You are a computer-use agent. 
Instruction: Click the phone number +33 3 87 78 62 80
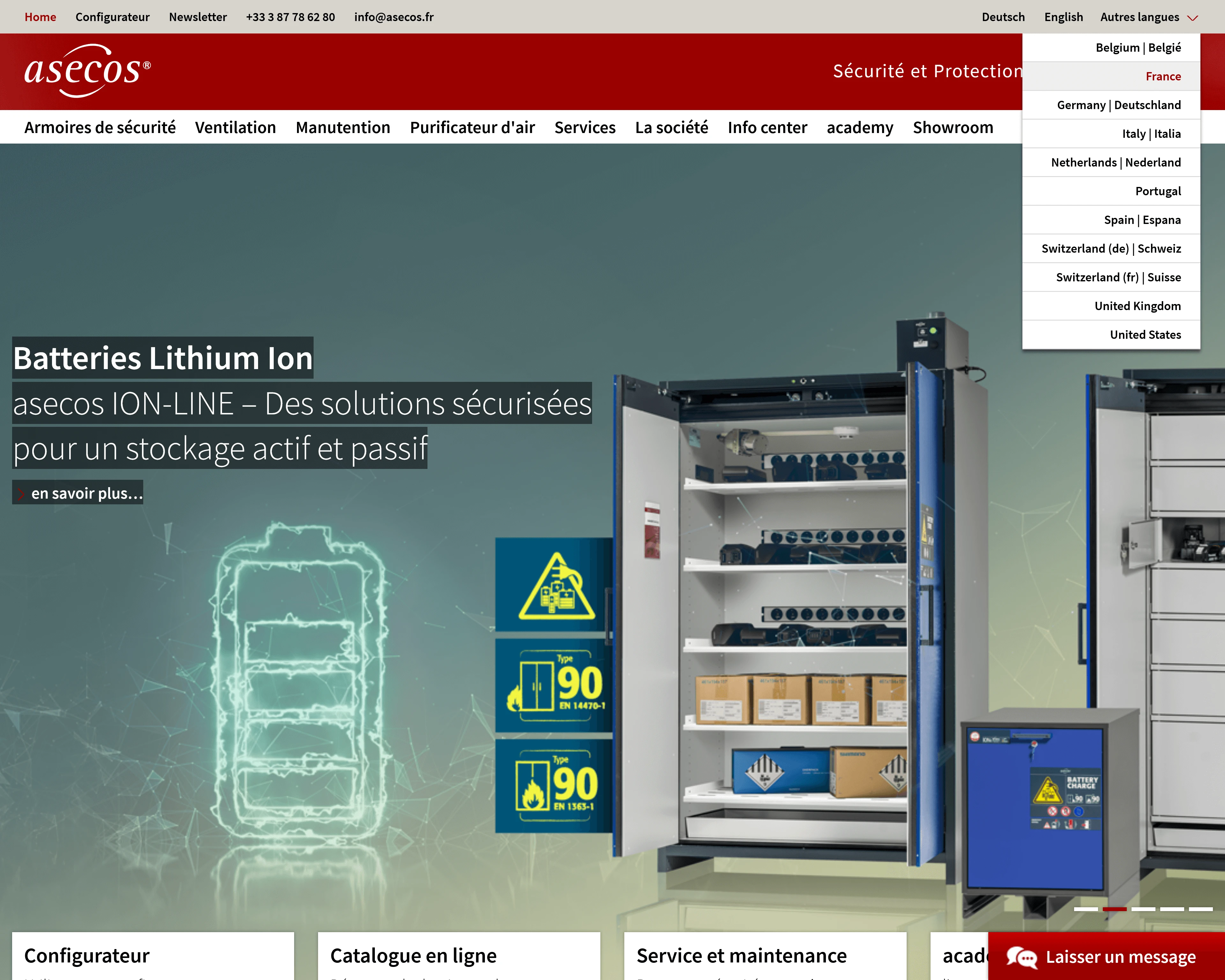pyautogui.click(x=290, y=17)
